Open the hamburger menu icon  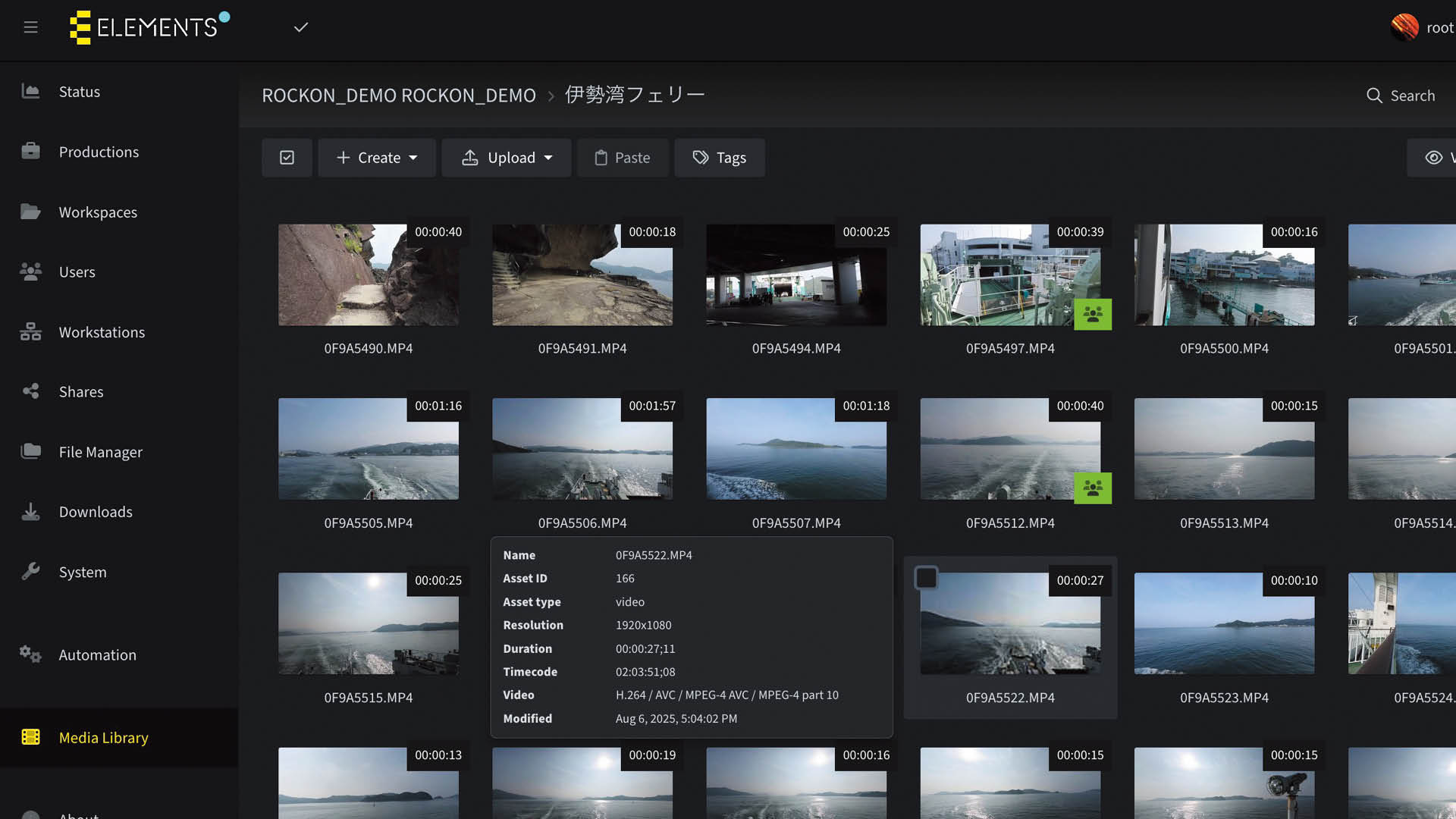tap(30, 27)
